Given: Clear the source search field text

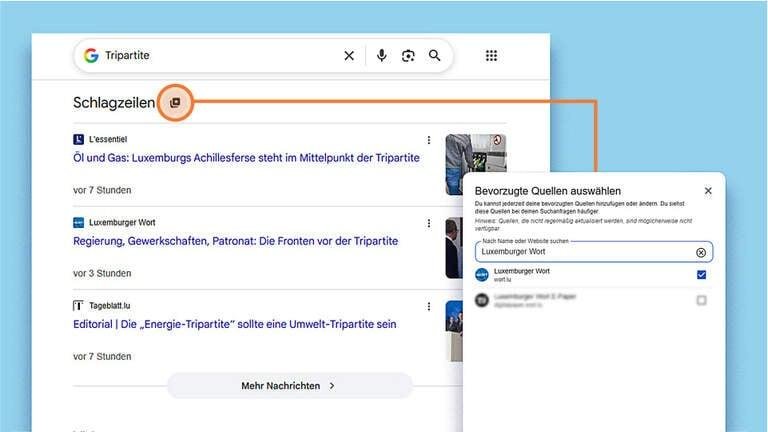Looking at the screenshot, I should click(x=701, y=252).
